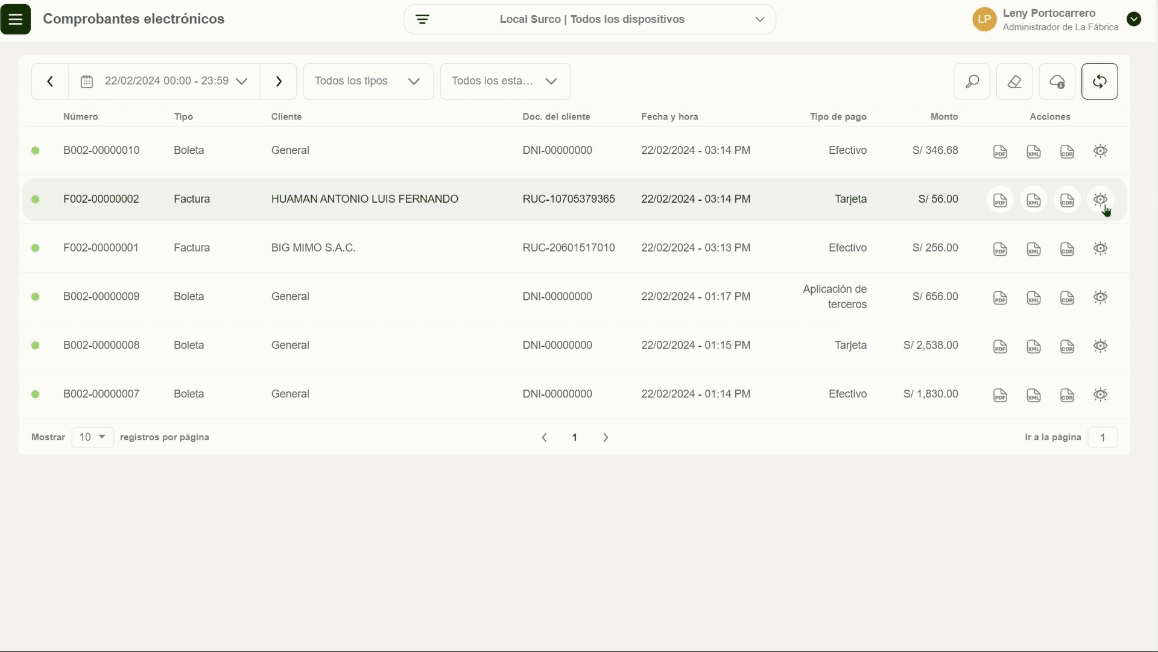View details of B002-00000007
The image size is (1158, 652).
1100,394
